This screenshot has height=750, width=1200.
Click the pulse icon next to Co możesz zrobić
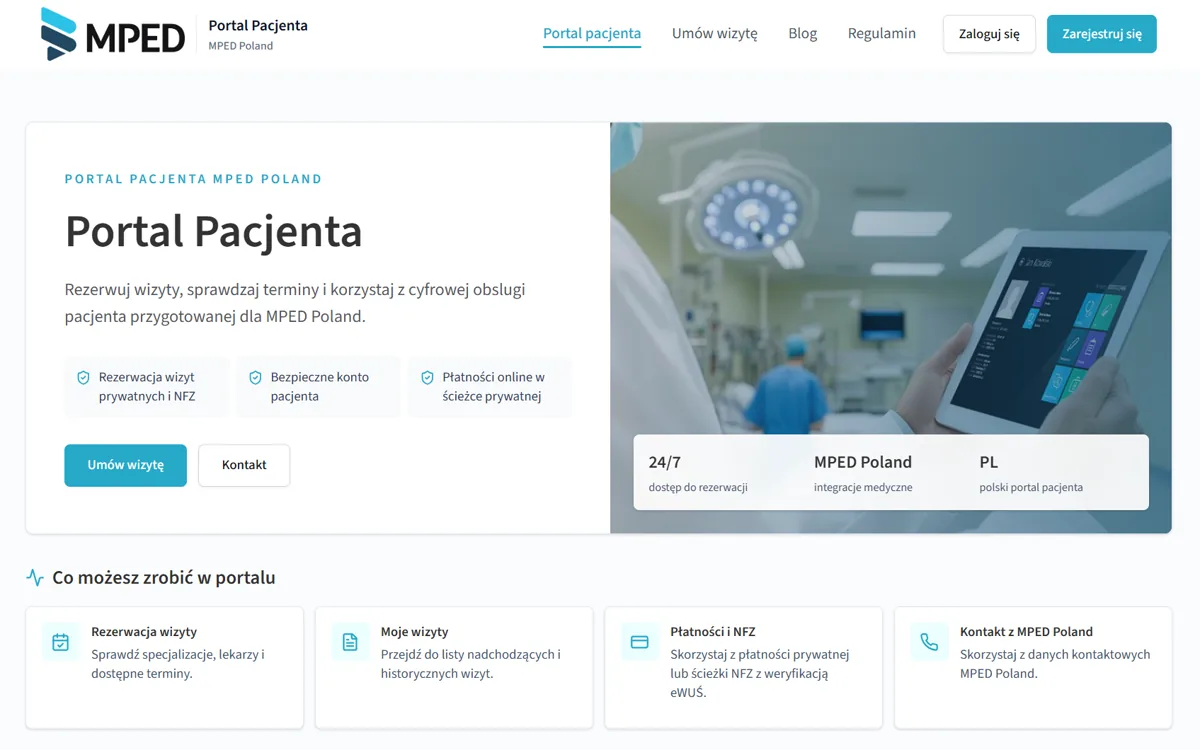point(35,578)
